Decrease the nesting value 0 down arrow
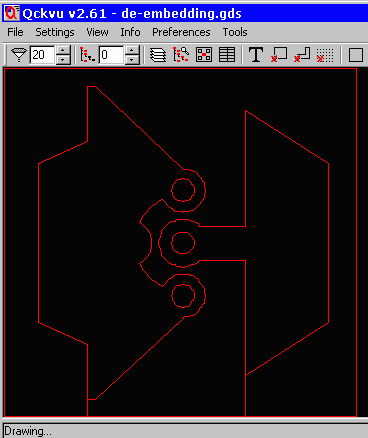Viewport: 368px width, 438px height. (132, 59)
